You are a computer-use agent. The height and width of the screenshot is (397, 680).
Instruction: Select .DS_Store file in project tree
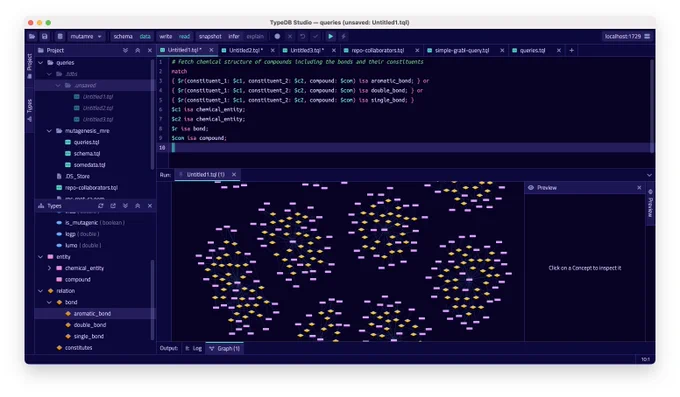pos(77,176)
